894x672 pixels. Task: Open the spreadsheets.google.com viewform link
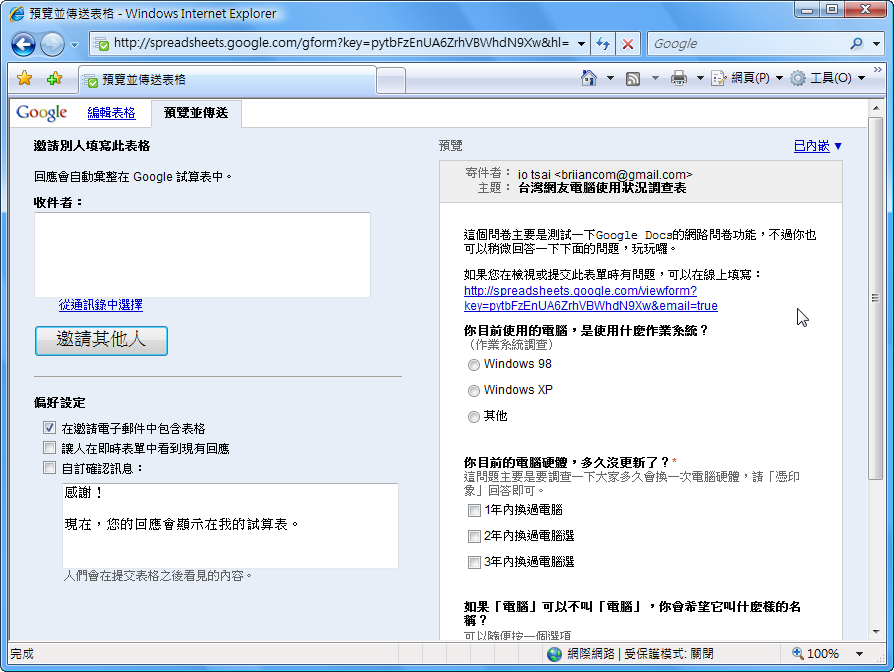click(591, 298)
